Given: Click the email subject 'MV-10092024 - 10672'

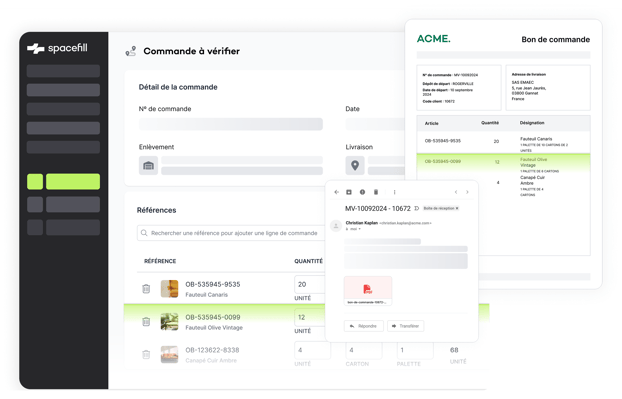Looking at the screenshot, I should tap(378, 209).
